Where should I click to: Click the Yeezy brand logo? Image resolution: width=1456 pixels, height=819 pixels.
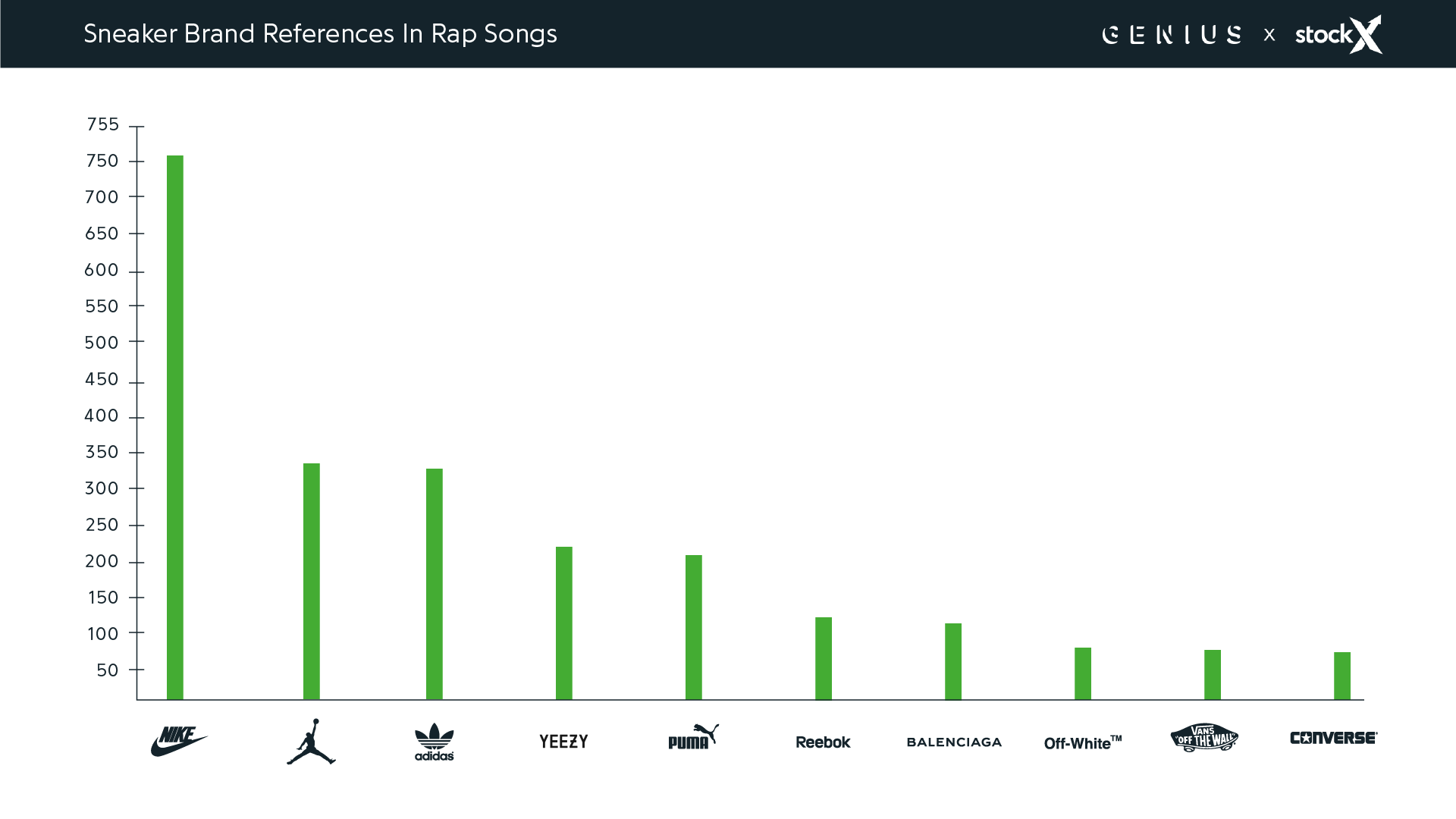pos(563,742)
